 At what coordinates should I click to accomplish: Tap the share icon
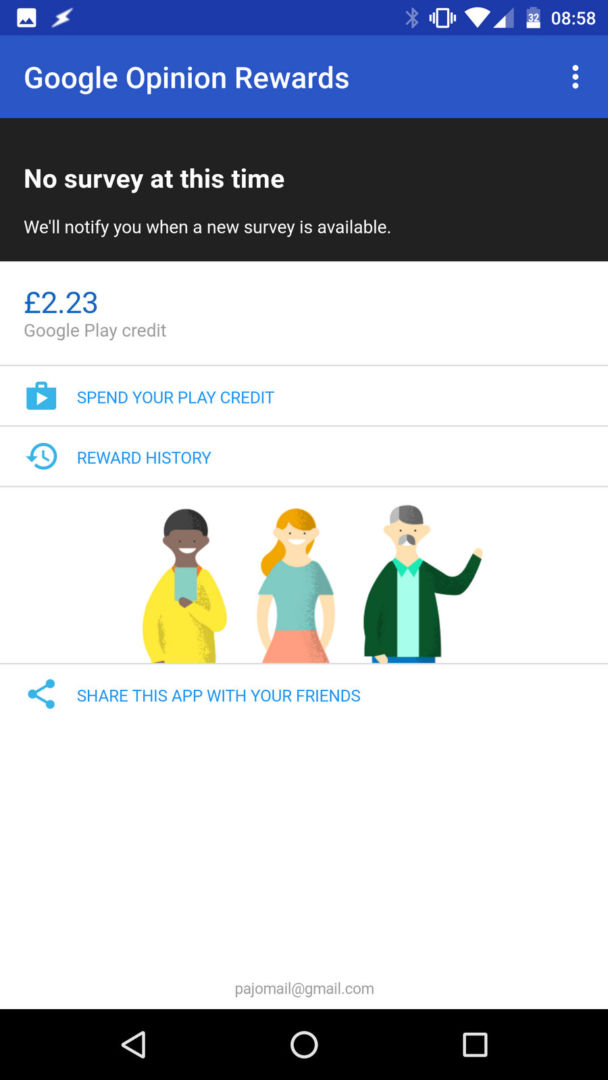pos(41,694)
